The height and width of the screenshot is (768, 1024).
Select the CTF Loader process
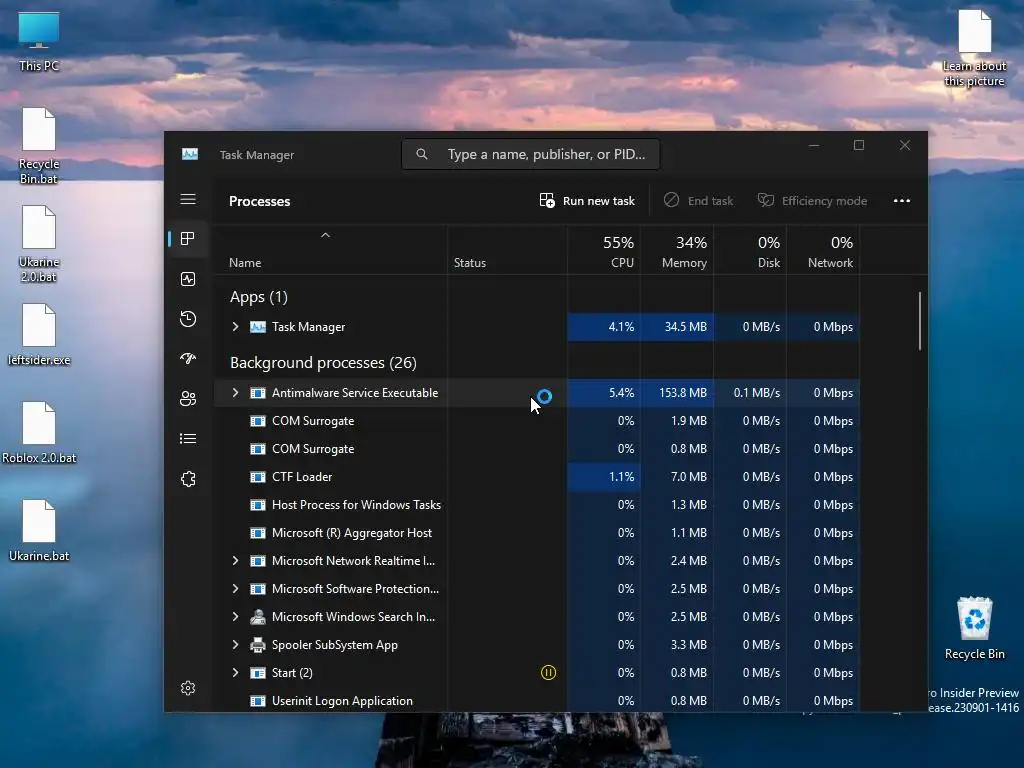(x=537, y=477)
